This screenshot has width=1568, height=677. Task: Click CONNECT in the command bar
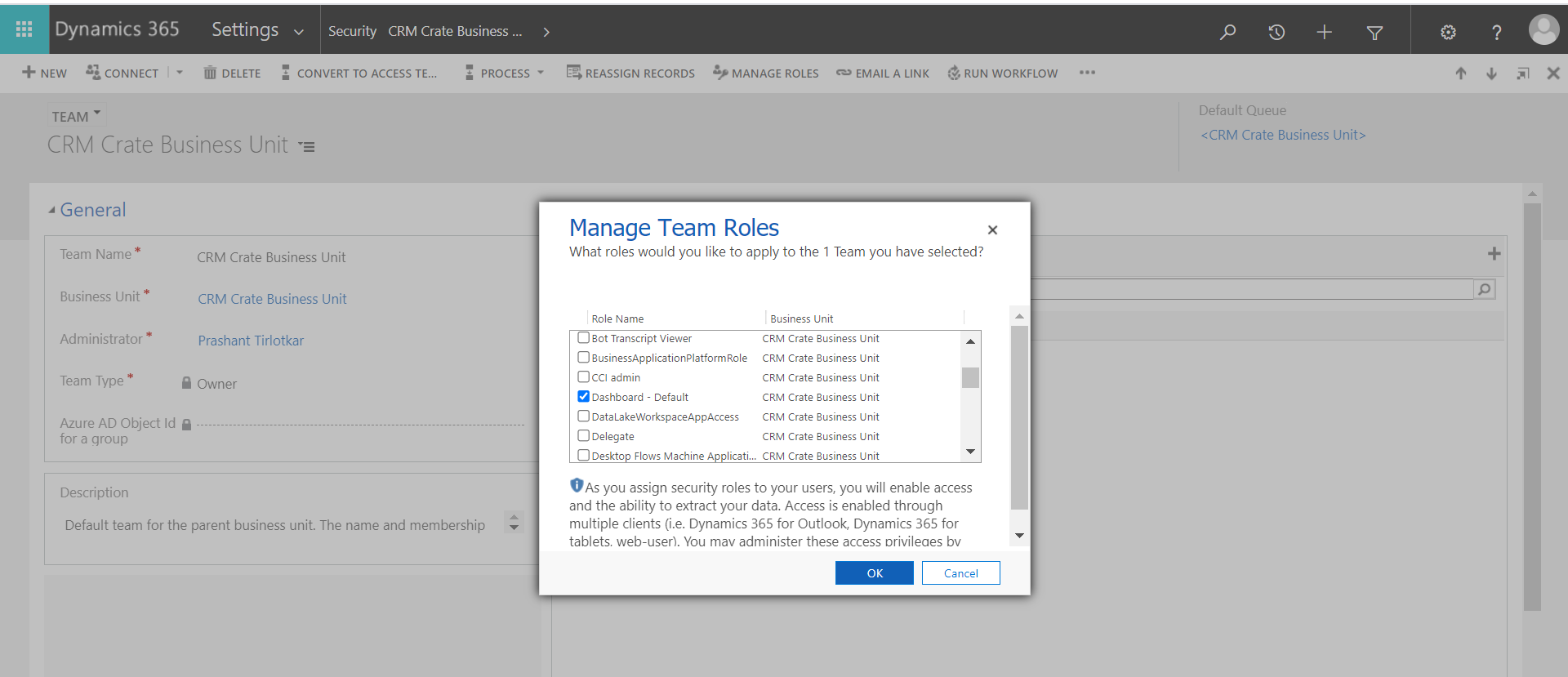(x=122, y=73)
